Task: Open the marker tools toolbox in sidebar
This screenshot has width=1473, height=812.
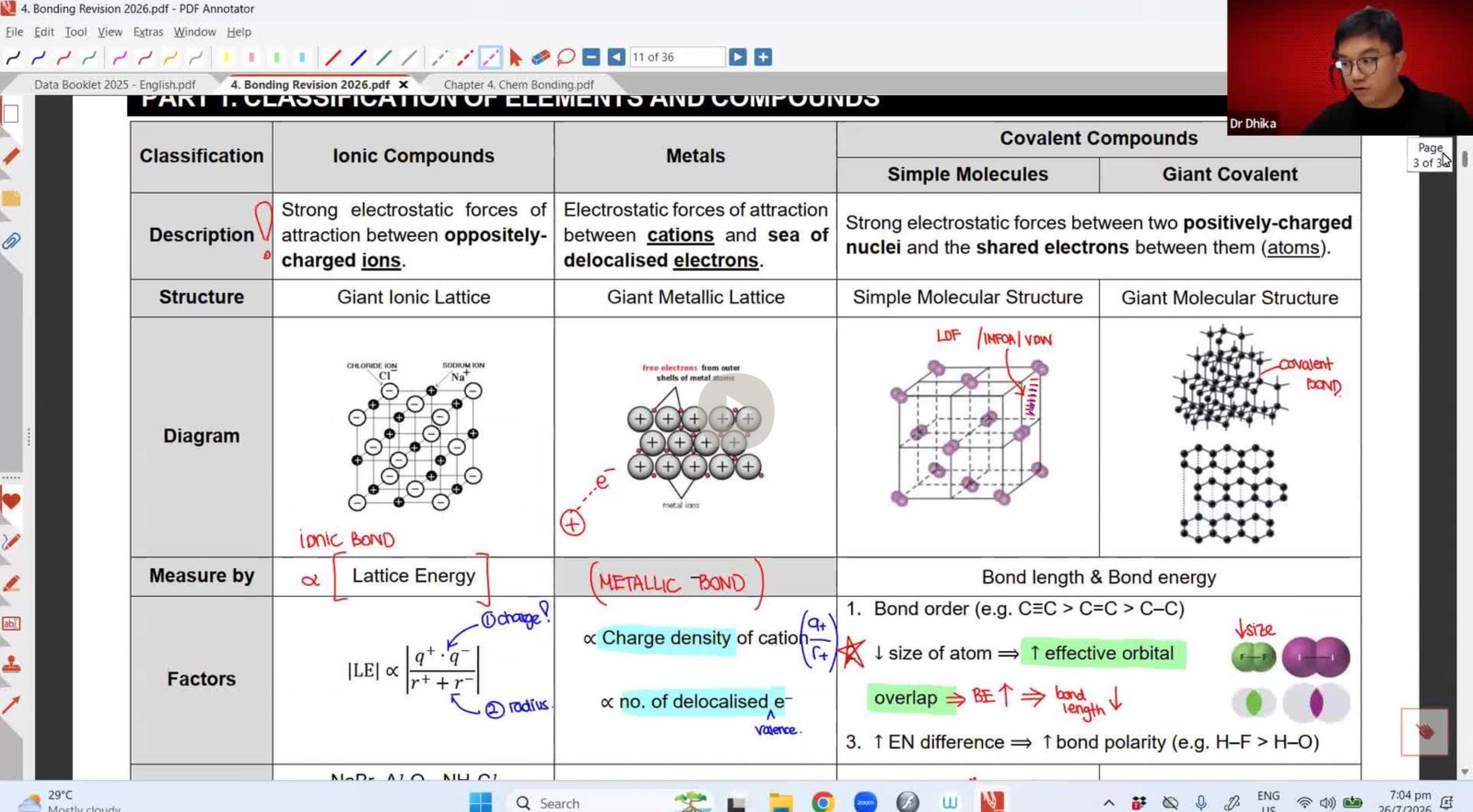Action: click(11, 583)
